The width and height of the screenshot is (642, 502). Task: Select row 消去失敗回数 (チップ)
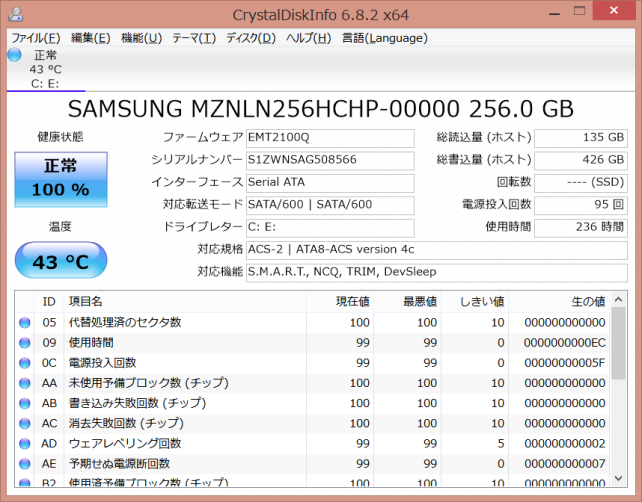click(312, 423)
